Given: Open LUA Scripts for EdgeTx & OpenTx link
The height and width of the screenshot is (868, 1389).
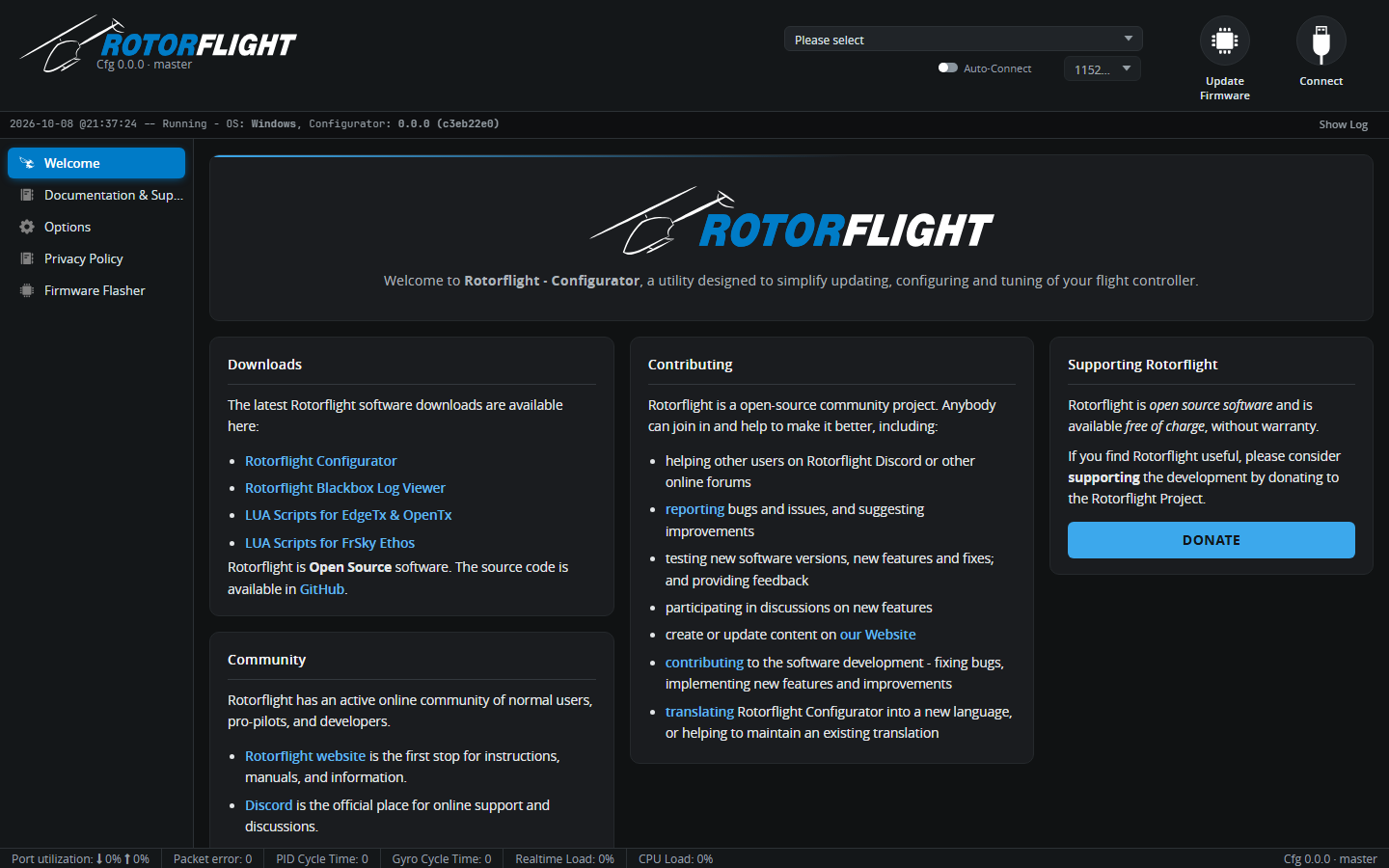Looking at the screenshot, I should pyautogui.click(x=348, y=515).
